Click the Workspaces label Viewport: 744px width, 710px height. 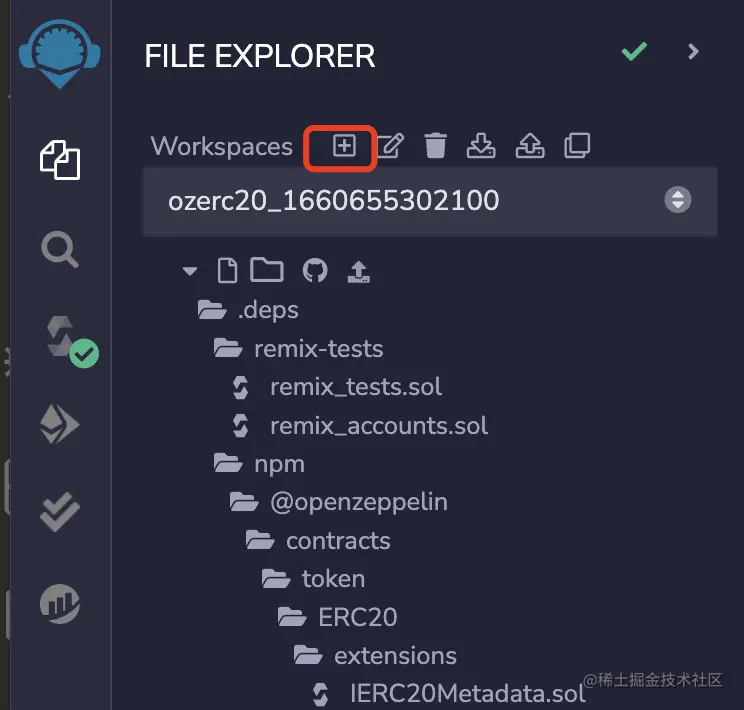tap(222, 146)
